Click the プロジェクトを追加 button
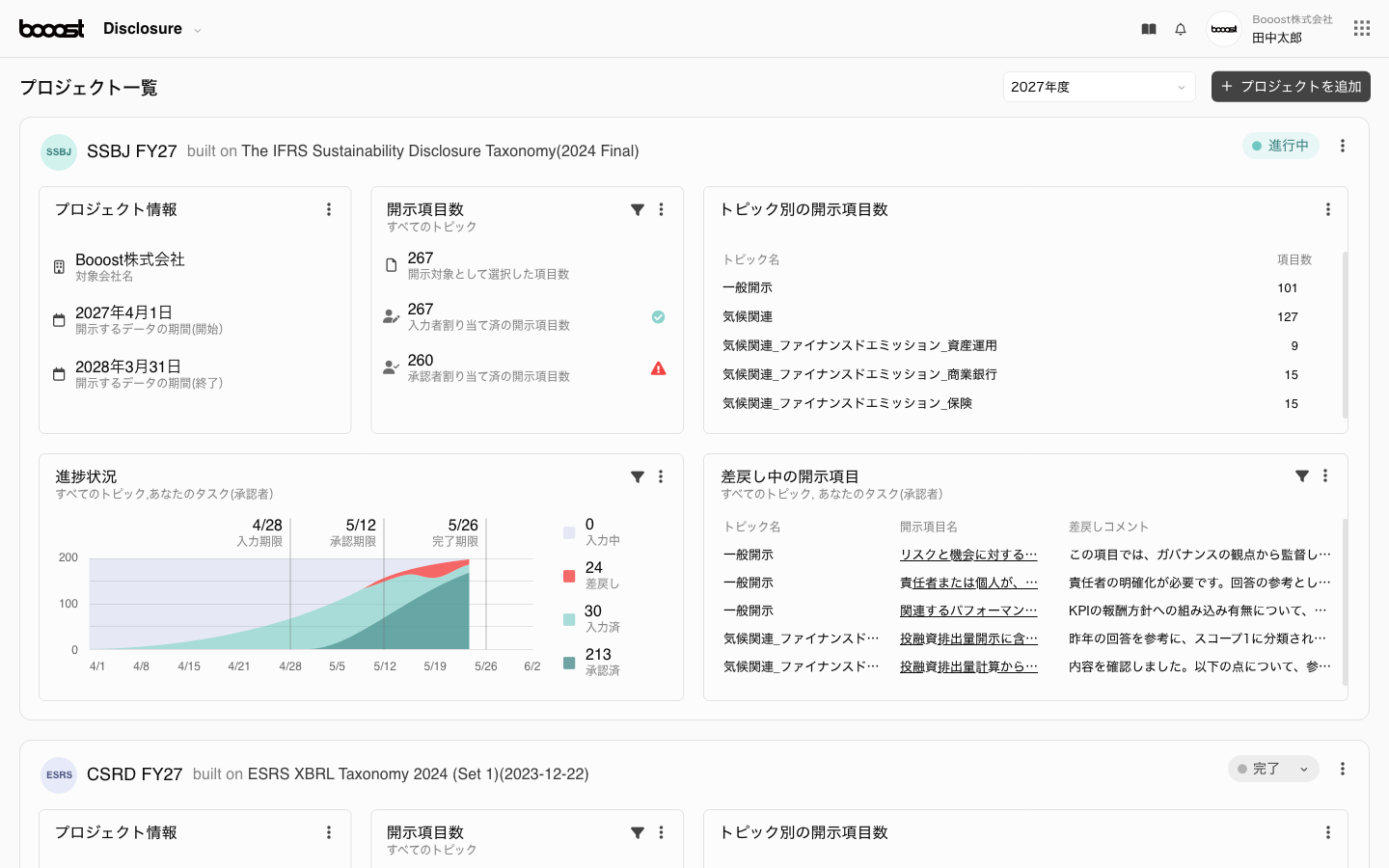Image resolution: width=1389 pixels, height=868 pixels. [1291, 87]
